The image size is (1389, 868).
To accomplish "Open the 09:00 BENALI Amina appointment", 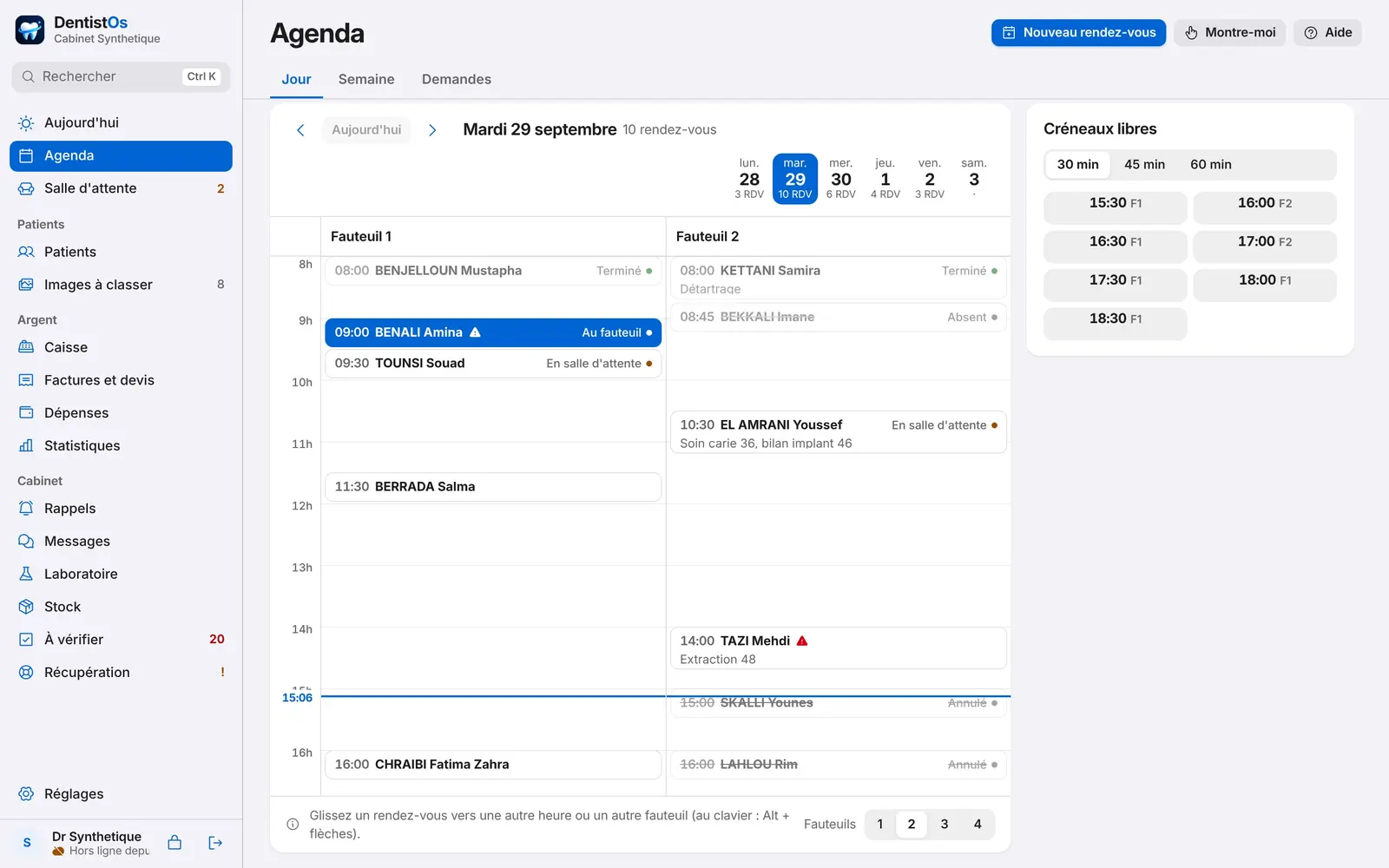I will click(493, 332).
